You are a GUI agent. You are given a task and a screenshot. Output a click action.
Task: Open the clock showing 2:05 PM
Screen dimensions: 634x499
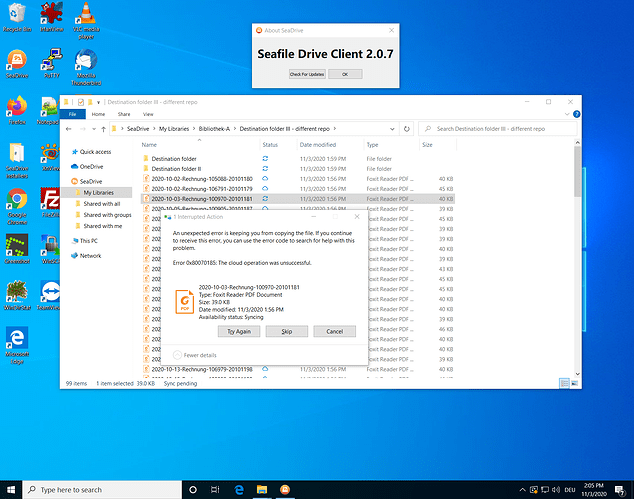594,490
